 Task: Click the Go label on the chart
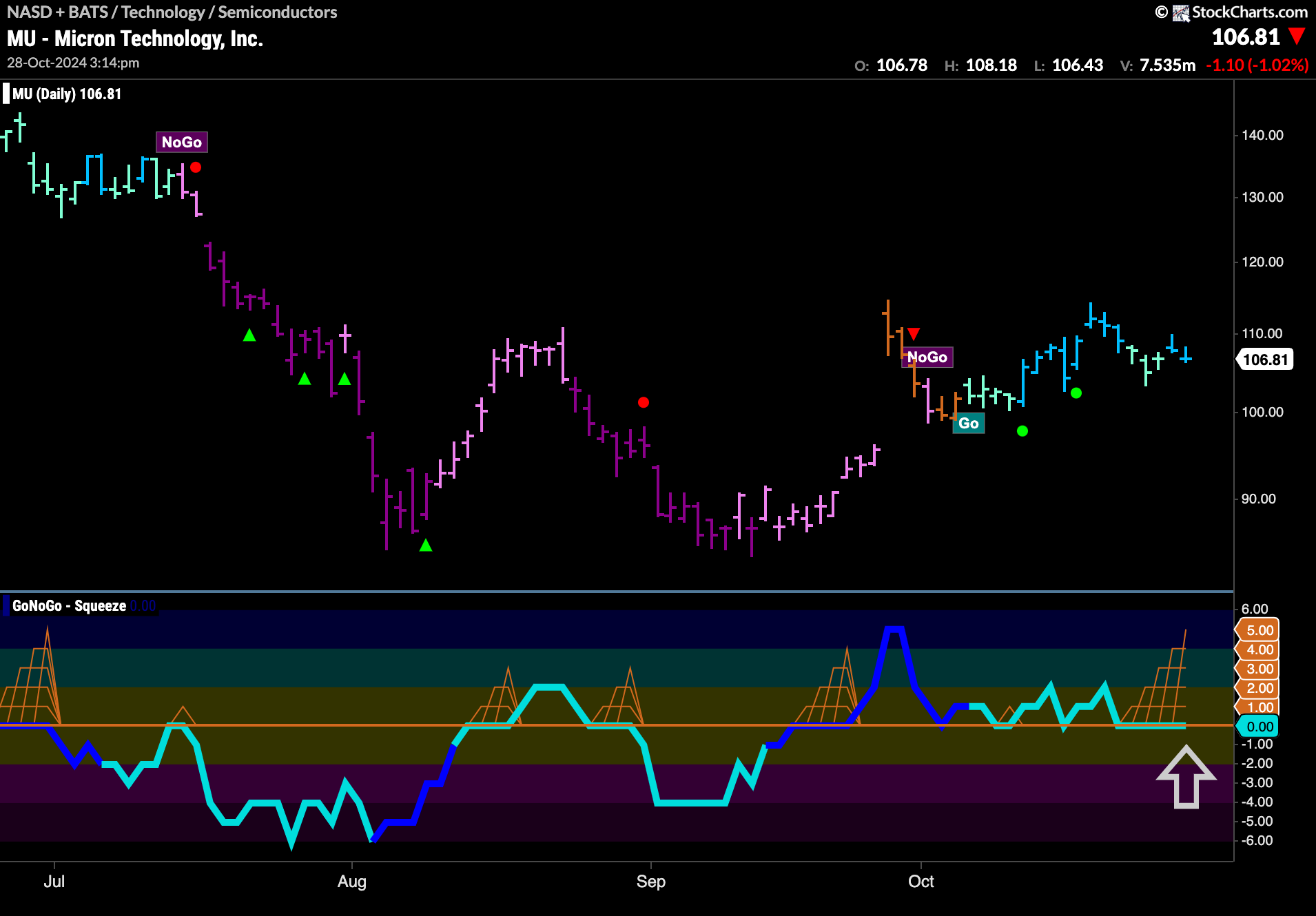pyautogui.click(x=968, y=423)
